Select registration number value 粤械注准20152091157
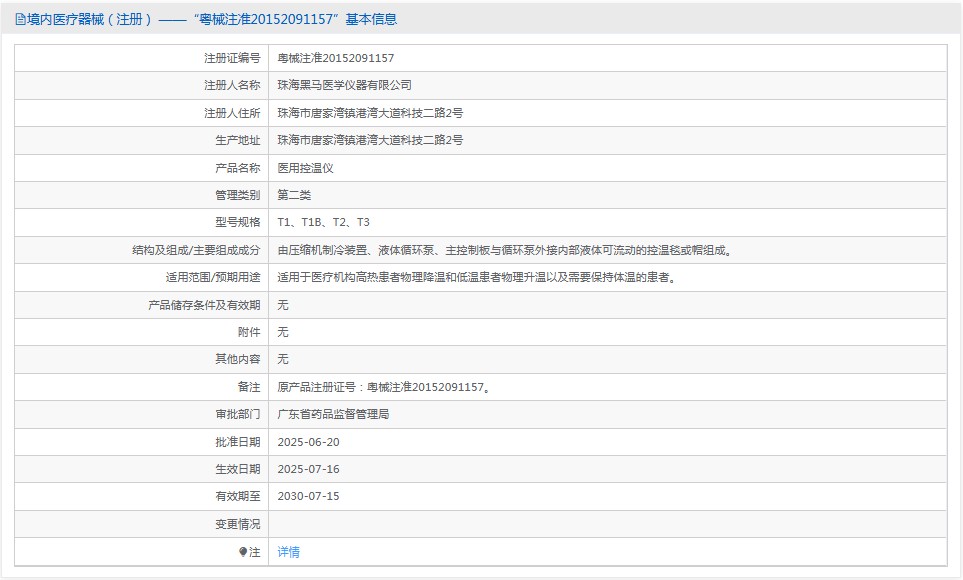The image size is (963, 580). [335, 58]
